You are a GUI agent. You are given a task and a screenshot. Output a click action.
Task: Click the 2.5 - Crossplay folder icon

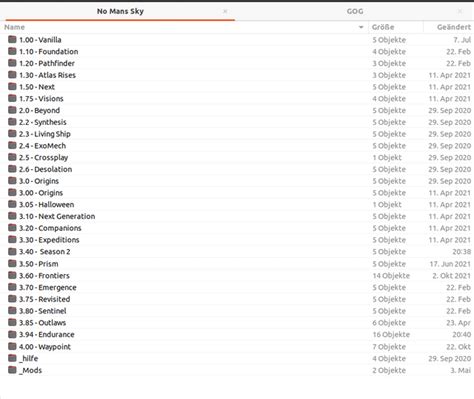click(12, 157)
